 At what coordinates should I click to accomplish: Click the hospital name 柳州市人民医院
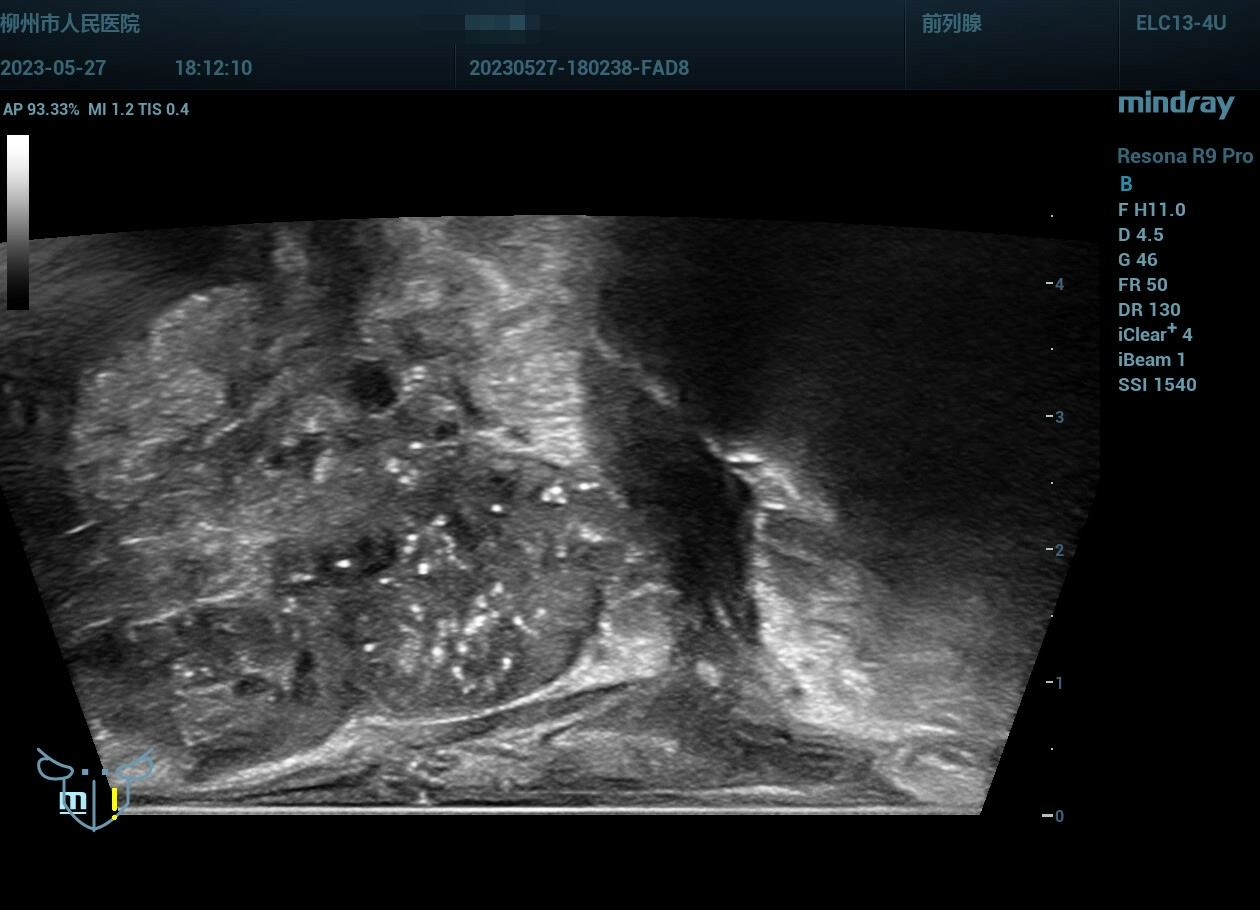[70, 24]
